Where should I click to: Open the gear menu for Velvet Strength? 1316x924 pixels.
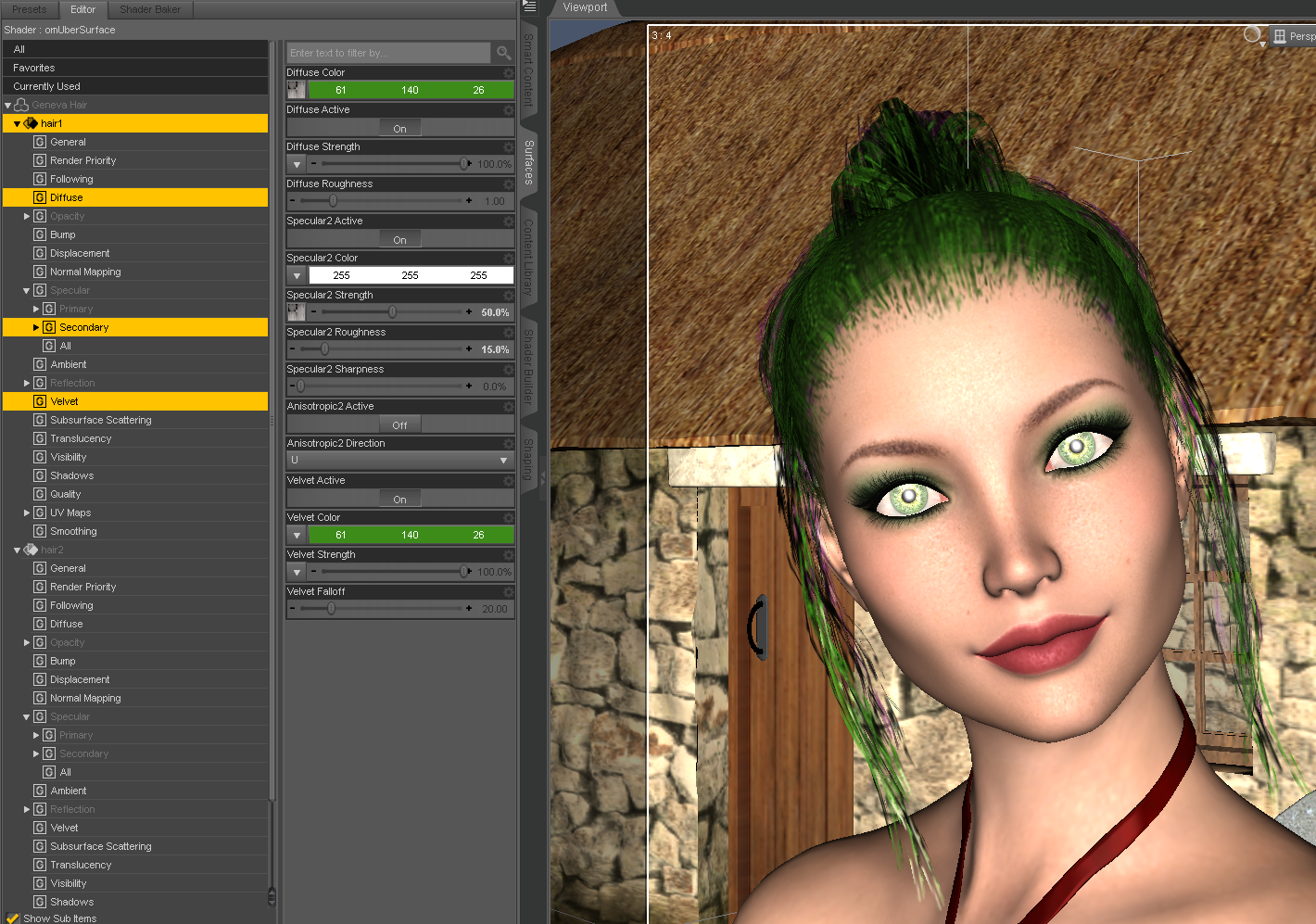(x=509, y=554)
